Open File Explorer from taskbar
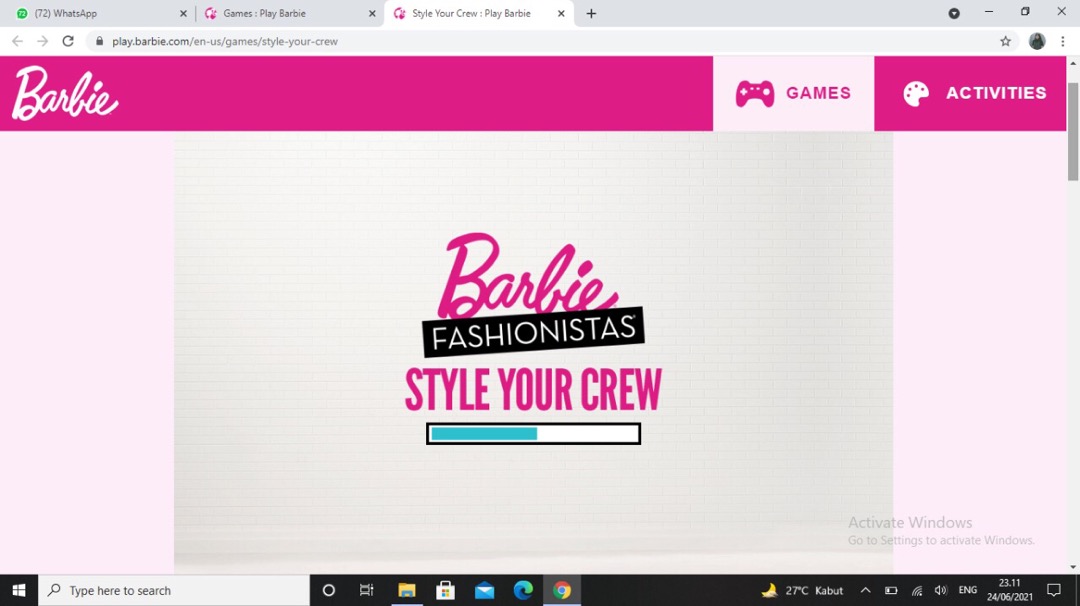1080x606 pixels. 406,590
